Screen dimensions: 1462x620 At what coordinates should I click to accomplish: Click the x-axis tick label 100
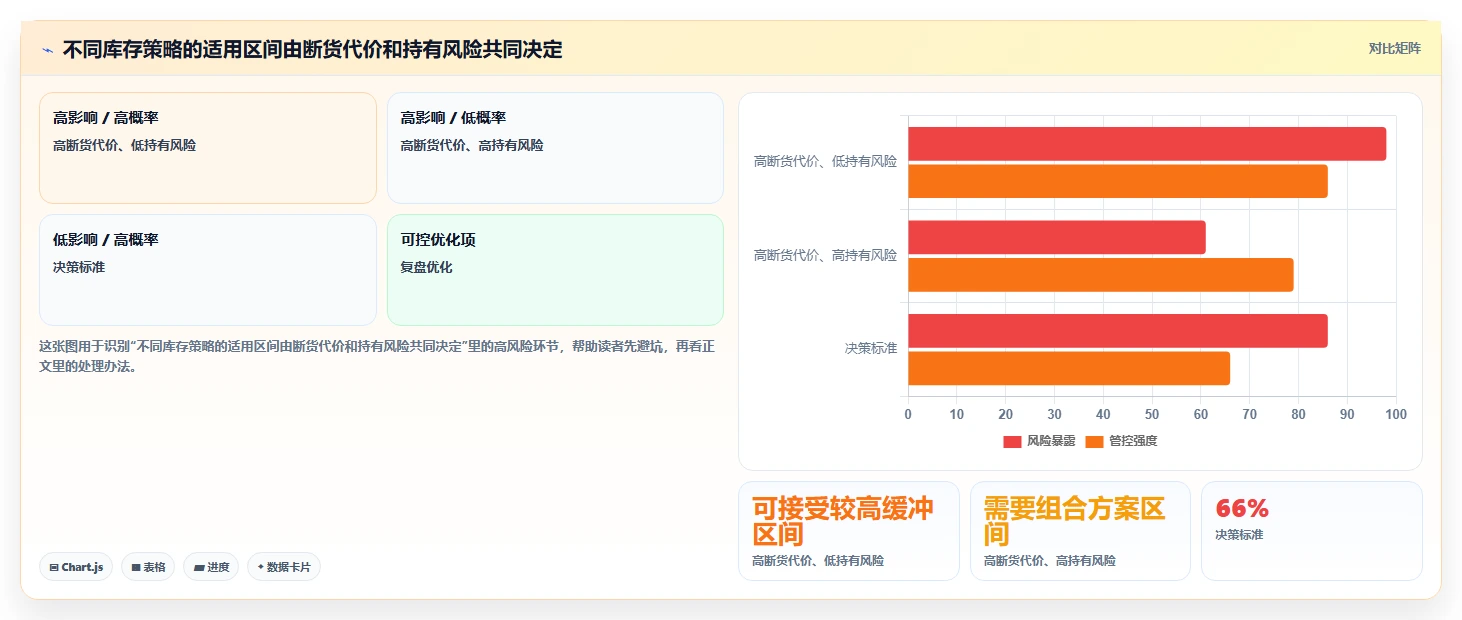click(x=1396, y=415)
